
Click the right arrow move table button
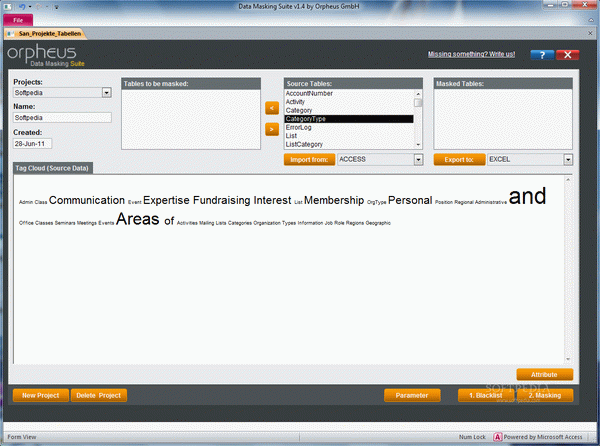272,129
